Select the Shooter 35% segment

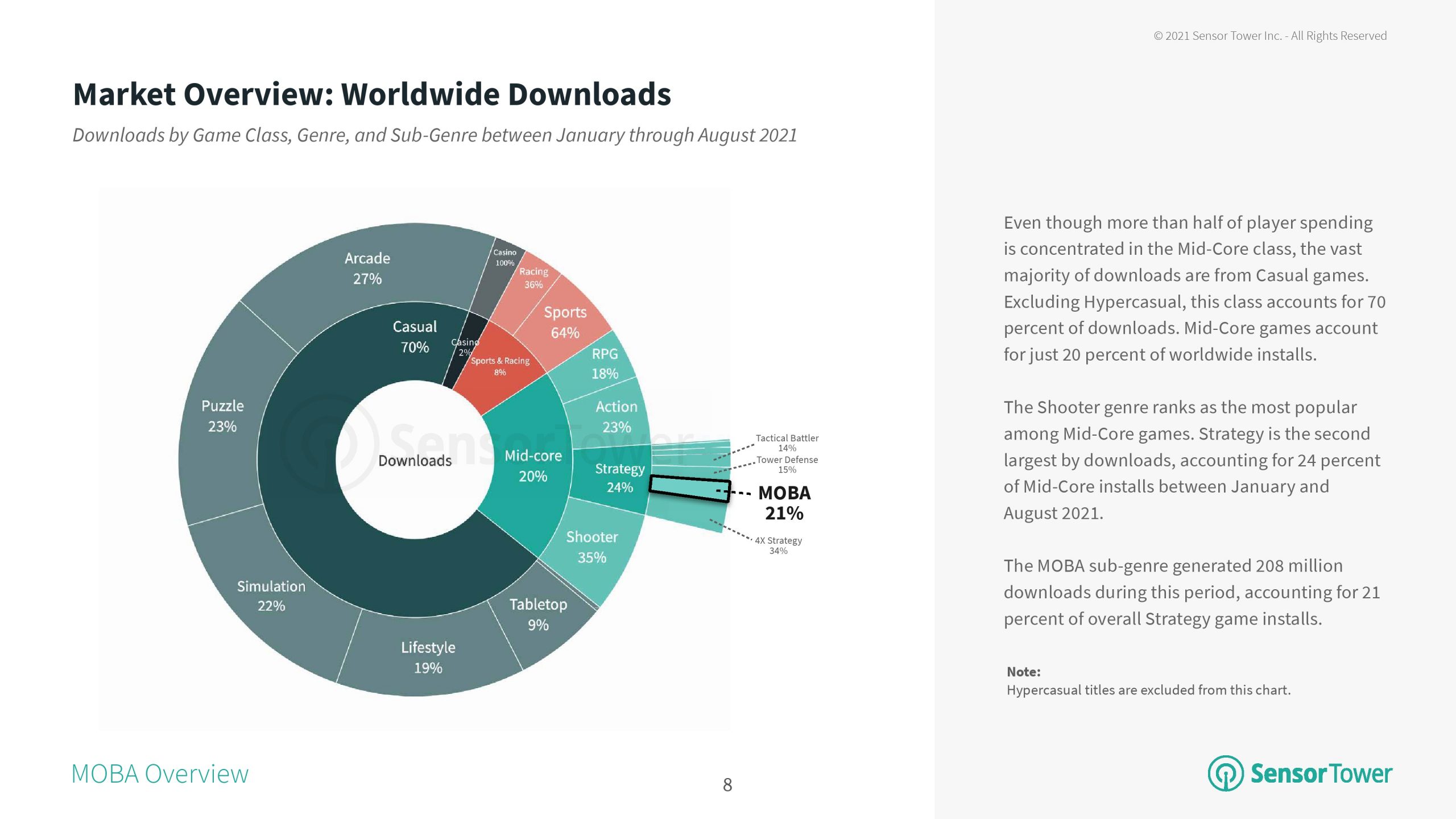591,547
